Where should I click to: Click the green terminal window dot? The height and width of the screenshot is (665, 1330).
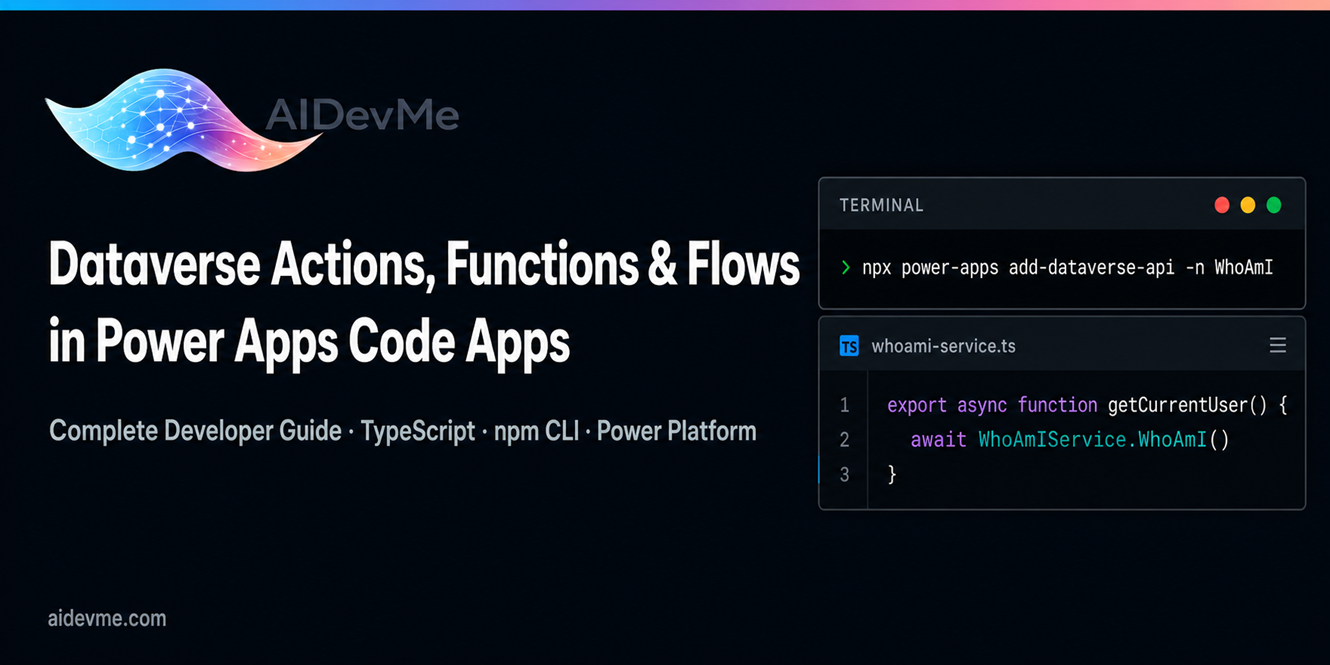[x=1273, y=205]
